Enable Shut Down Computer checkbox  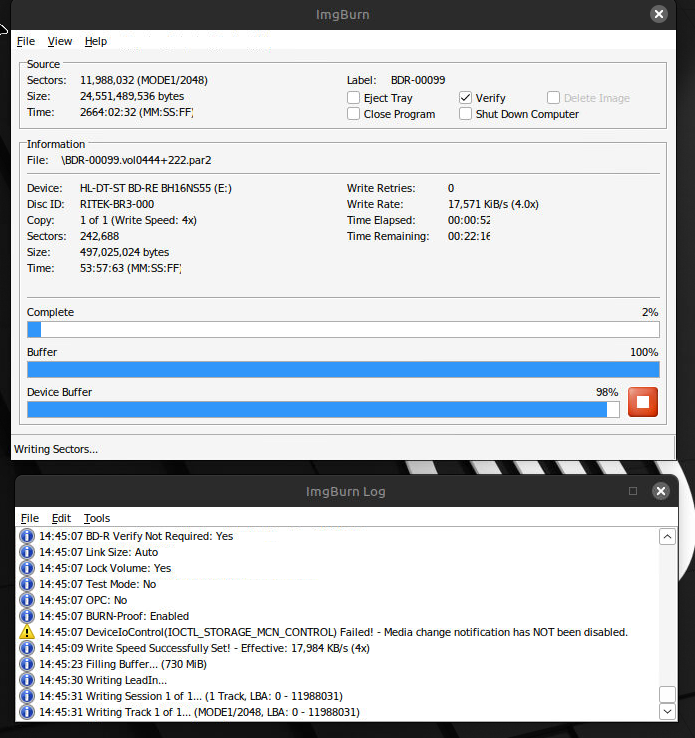(x=465, y=114)
